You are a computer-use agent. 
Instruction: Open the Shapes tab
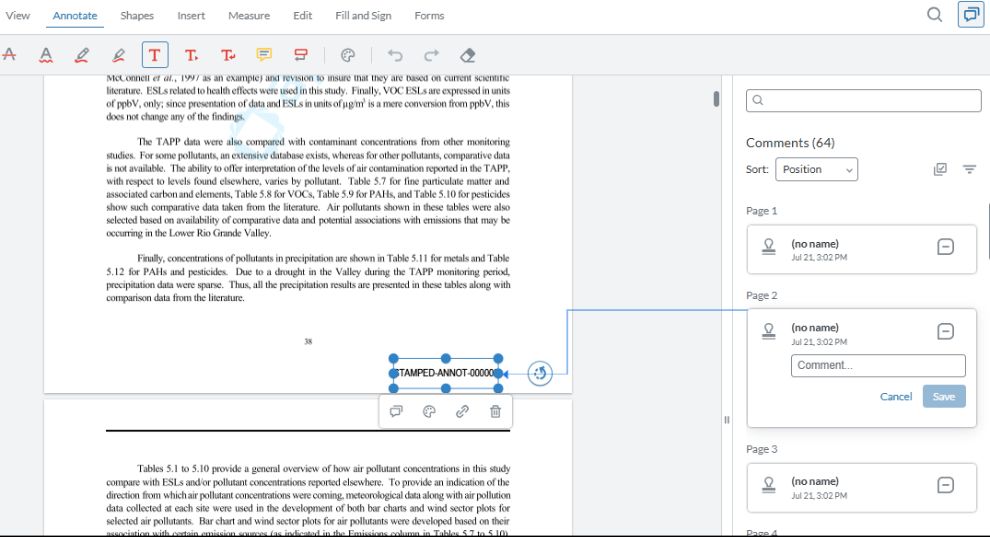[137, 15]
